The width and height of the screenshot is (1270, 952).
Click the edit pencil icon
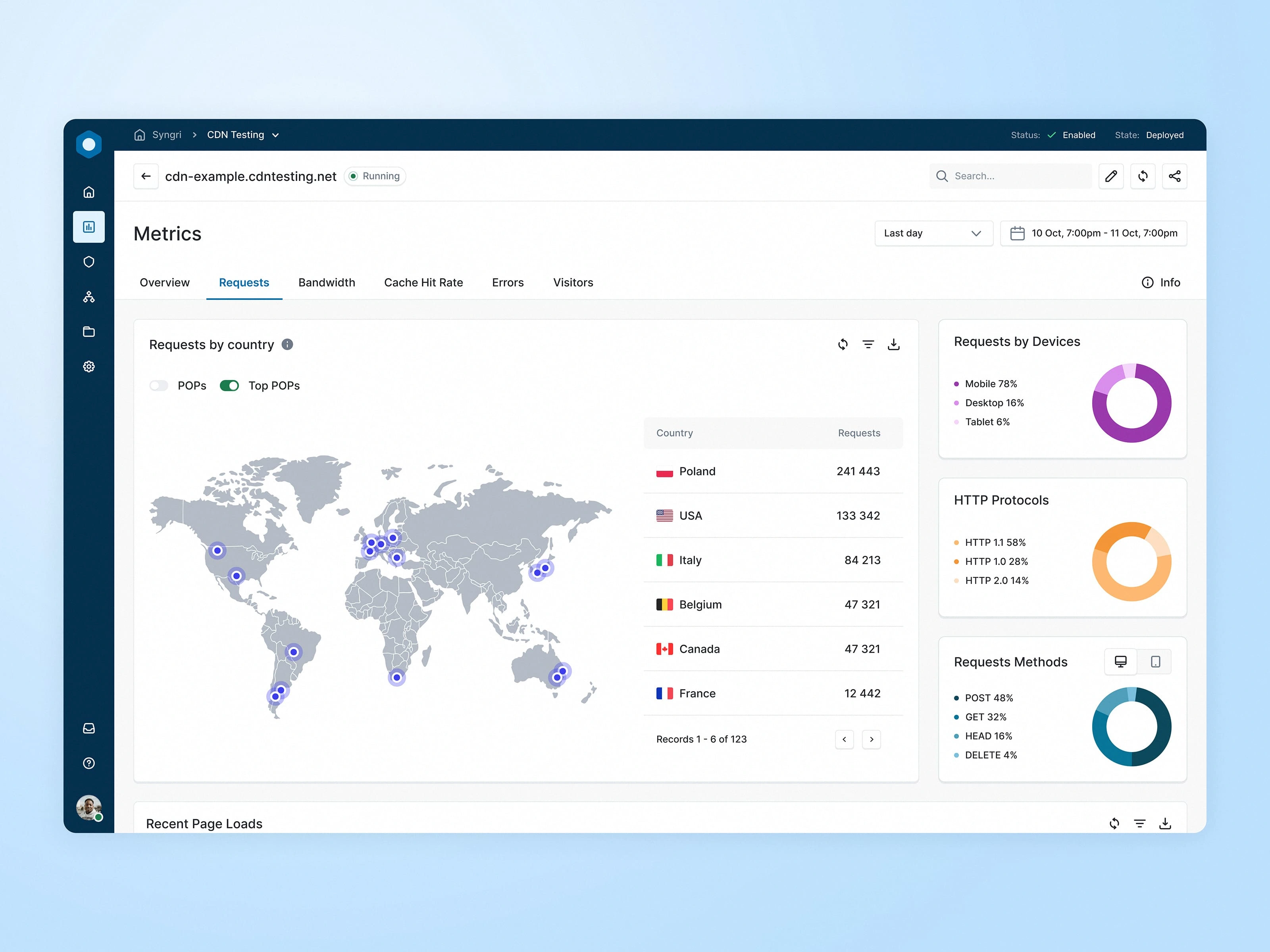tap(1111, 176)
